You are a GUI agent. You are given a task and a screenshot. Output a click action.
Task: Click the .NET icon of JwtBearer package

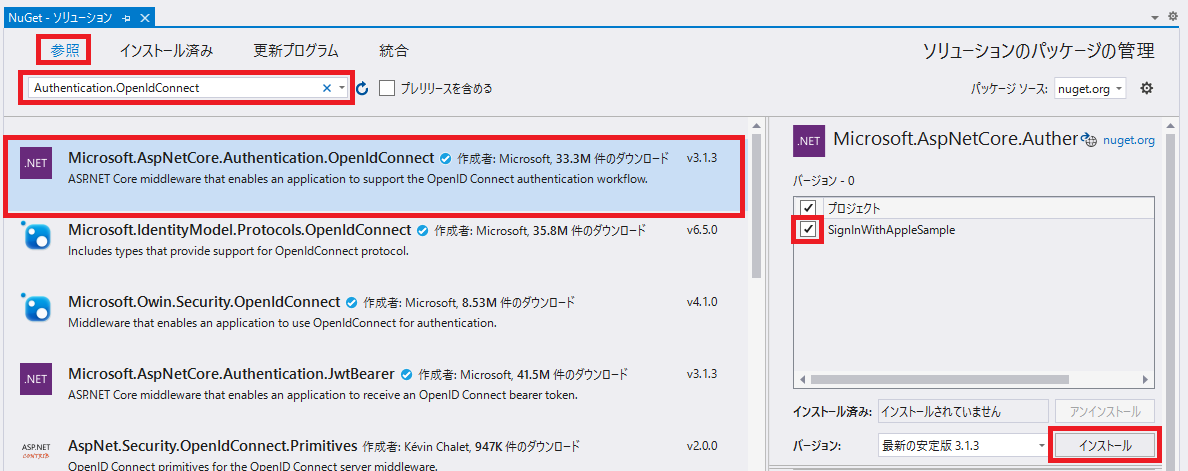click(x=36, y=379)
